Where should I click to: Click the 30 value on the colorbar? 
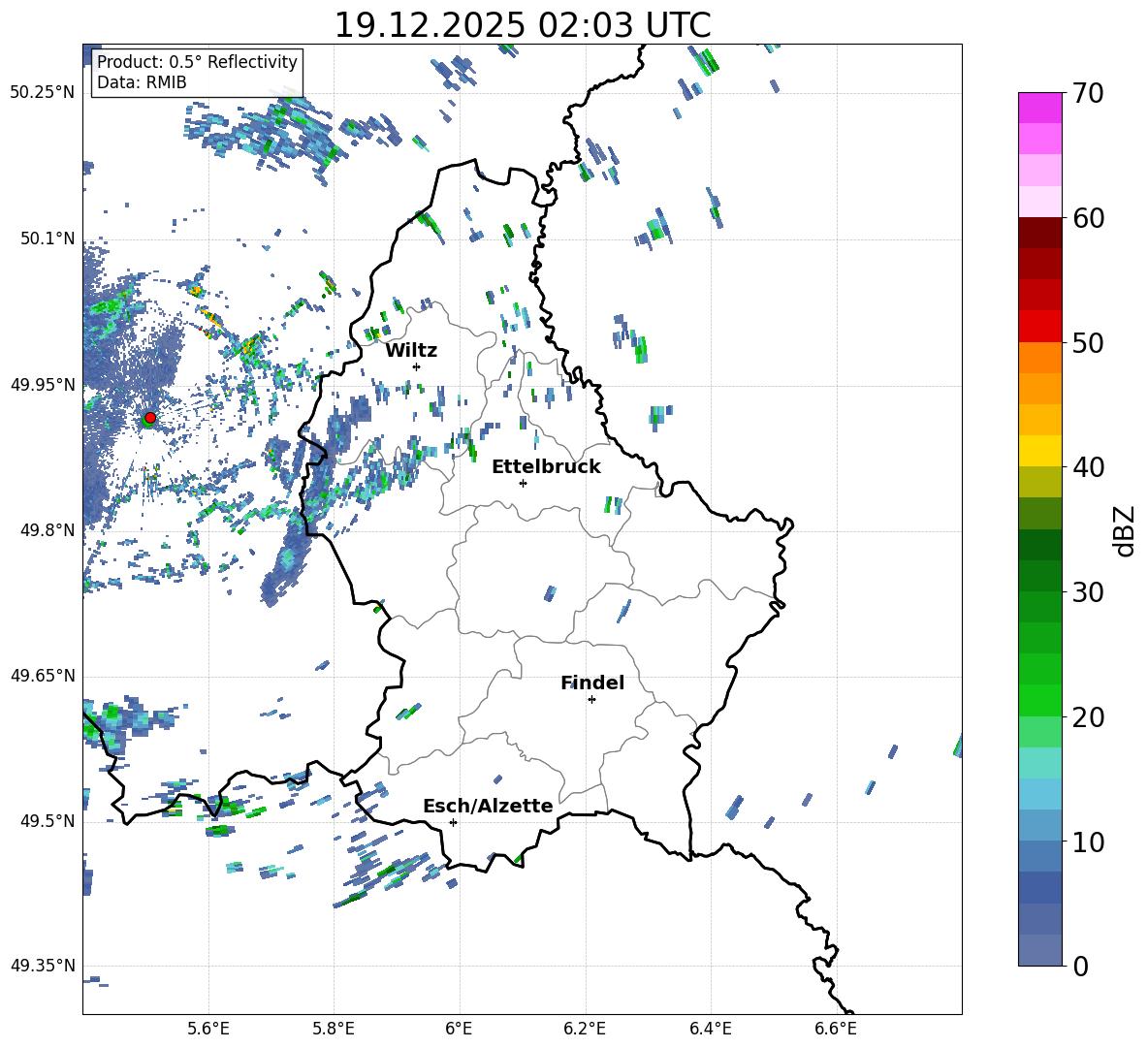click(x=1088, y=592)
